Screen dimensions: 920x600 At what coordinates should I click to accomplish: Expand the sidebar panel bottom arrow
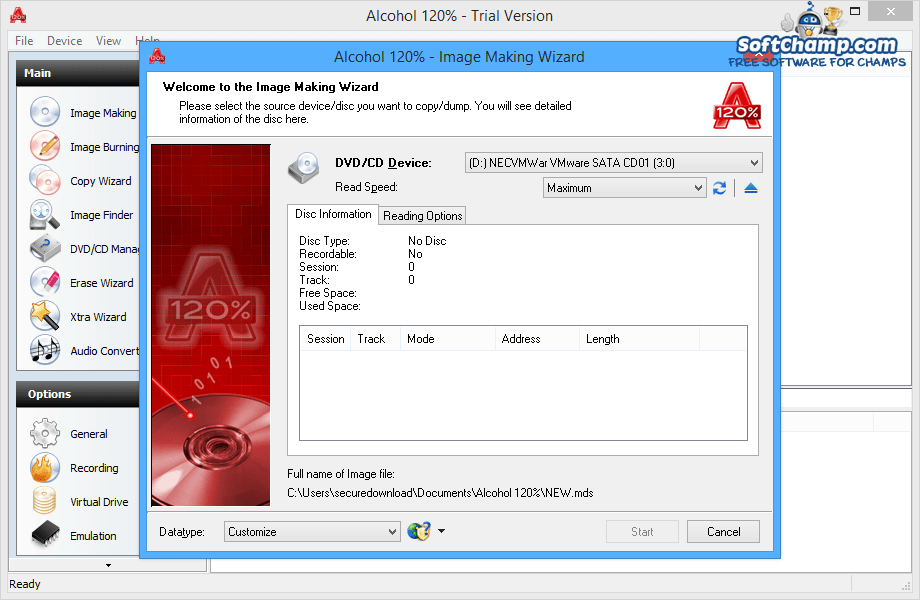click(108, 565)
